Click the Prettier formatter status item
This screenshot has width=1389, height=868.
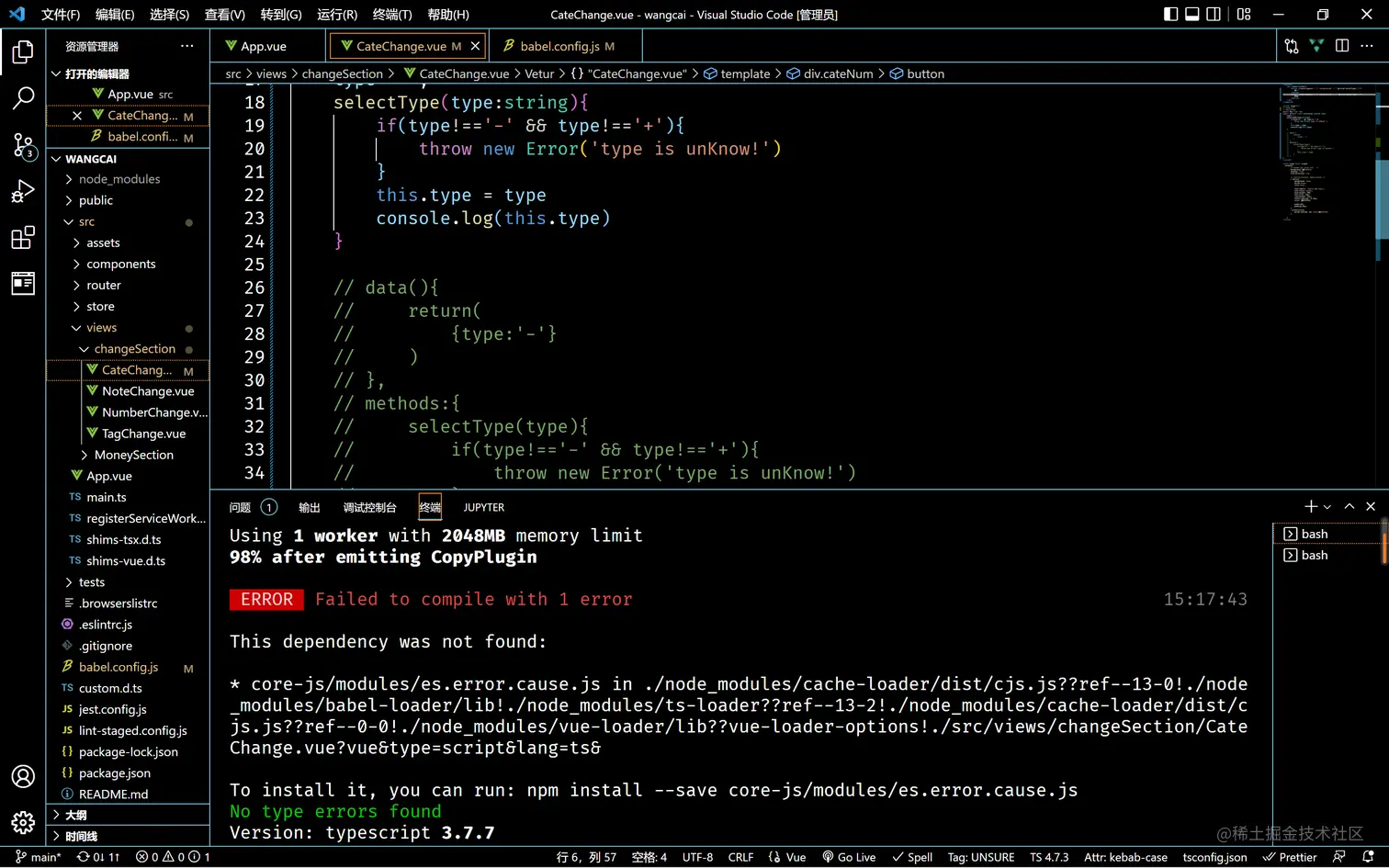click(1290, 857)
